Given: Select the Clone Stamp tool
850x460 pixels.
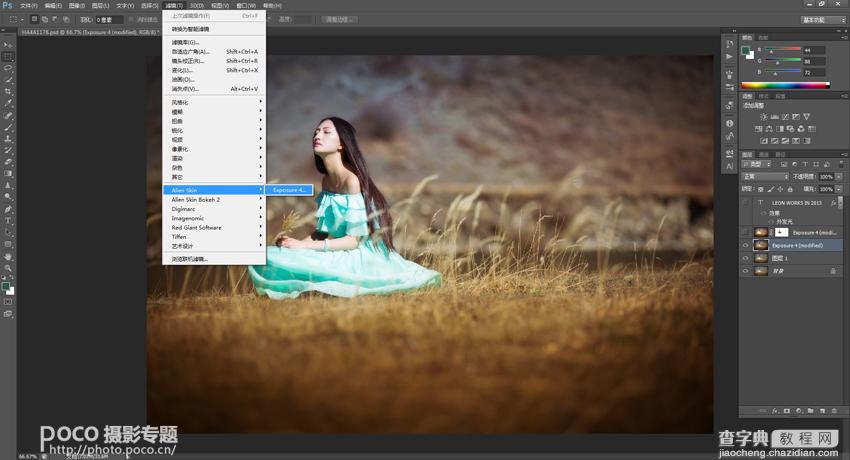Looking at the screenshot, I should tap(8, 139).
